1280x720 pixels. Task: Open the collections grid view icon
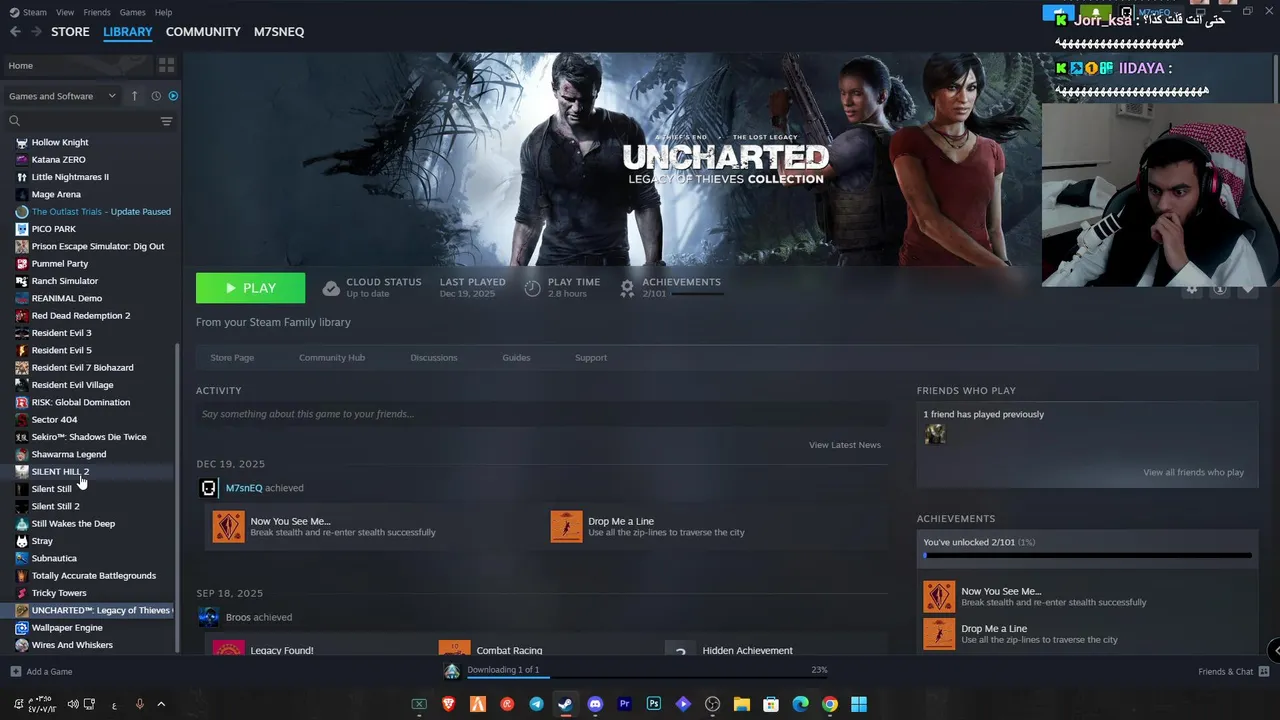pyautogui.click(x=166, y=65)
